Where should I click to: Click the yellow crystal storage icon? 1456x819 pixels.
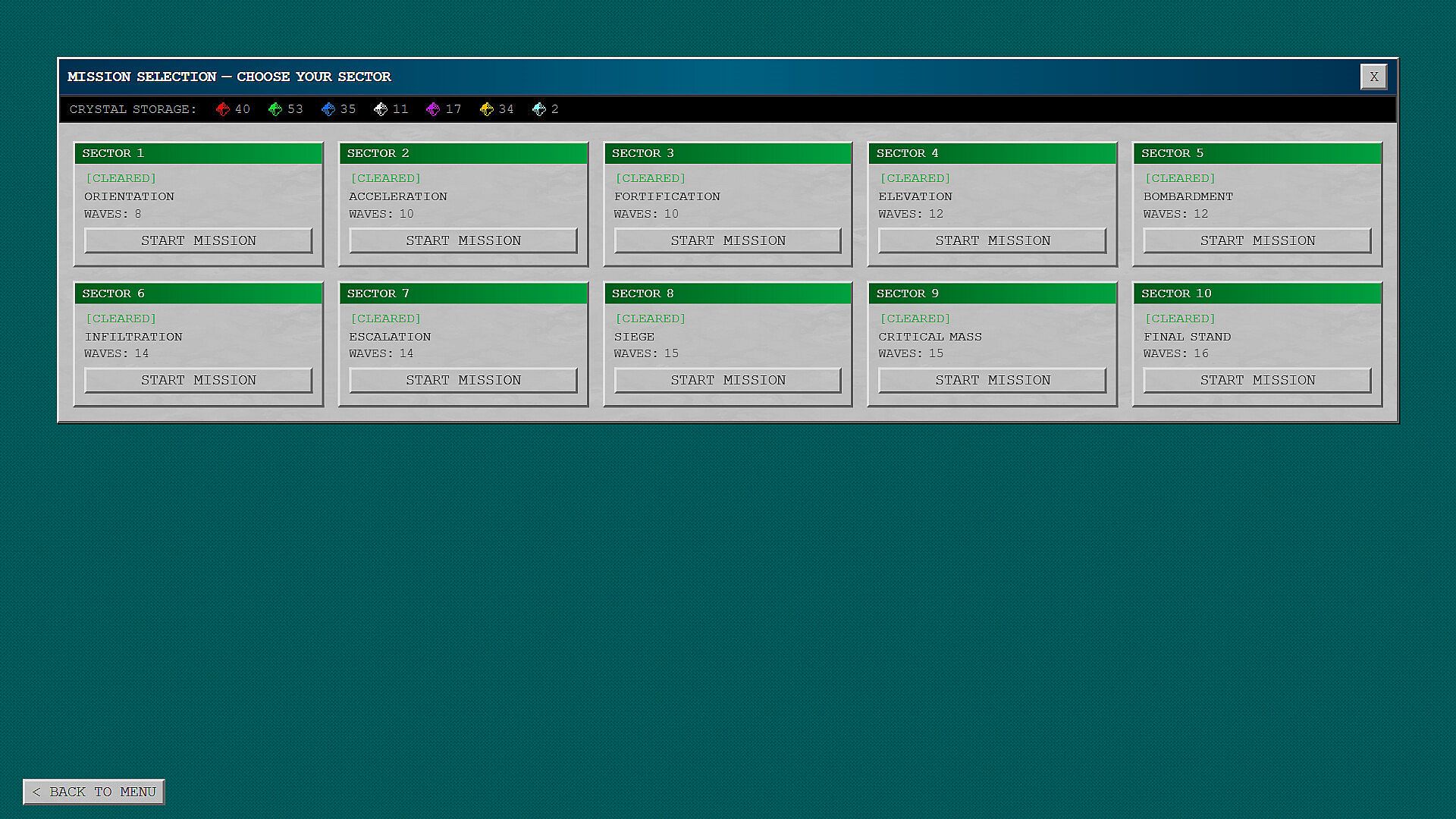tap(487, 110)
